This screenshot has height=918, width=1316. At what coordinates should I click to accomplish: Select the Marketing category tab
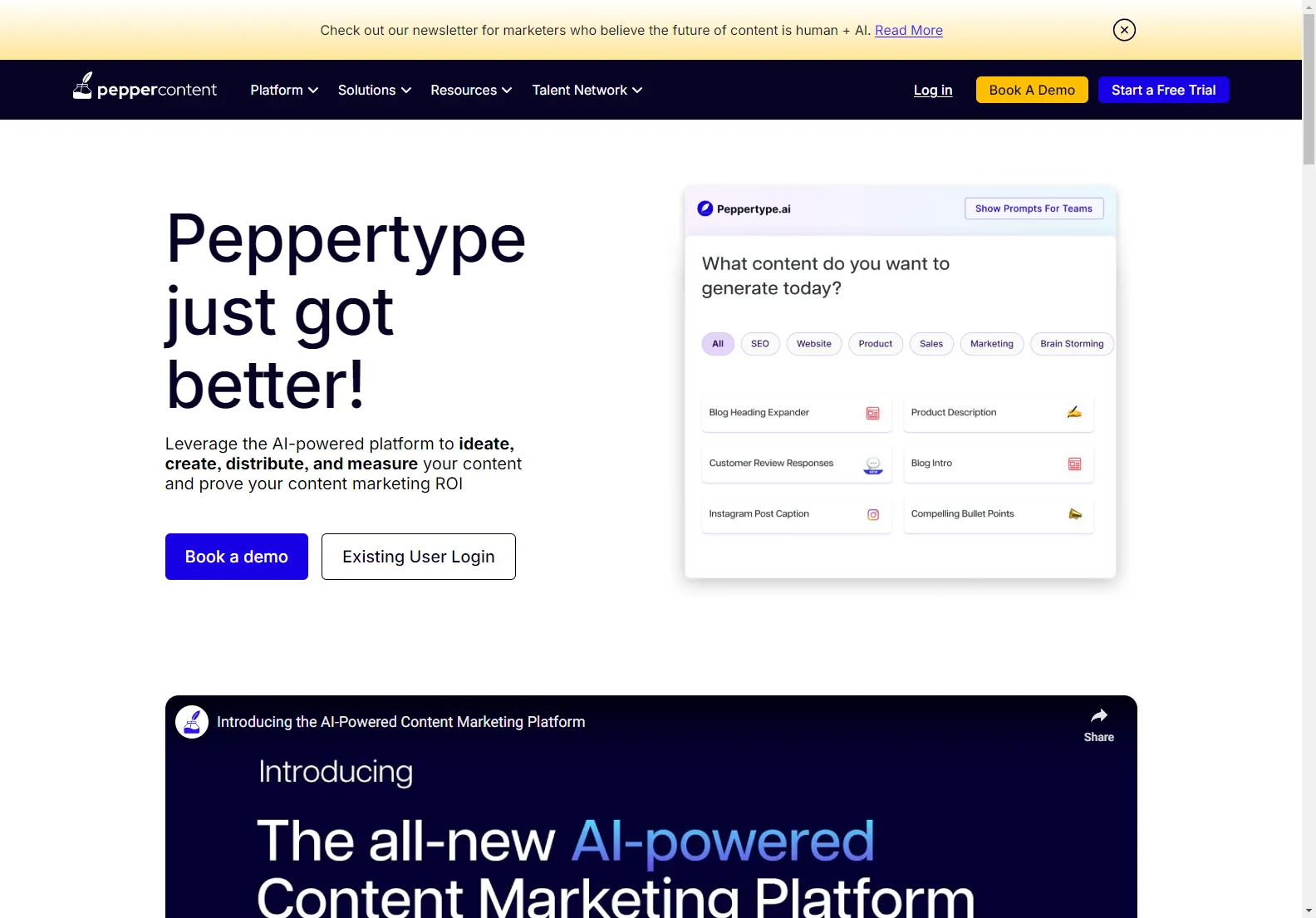[x=992, y=344]
